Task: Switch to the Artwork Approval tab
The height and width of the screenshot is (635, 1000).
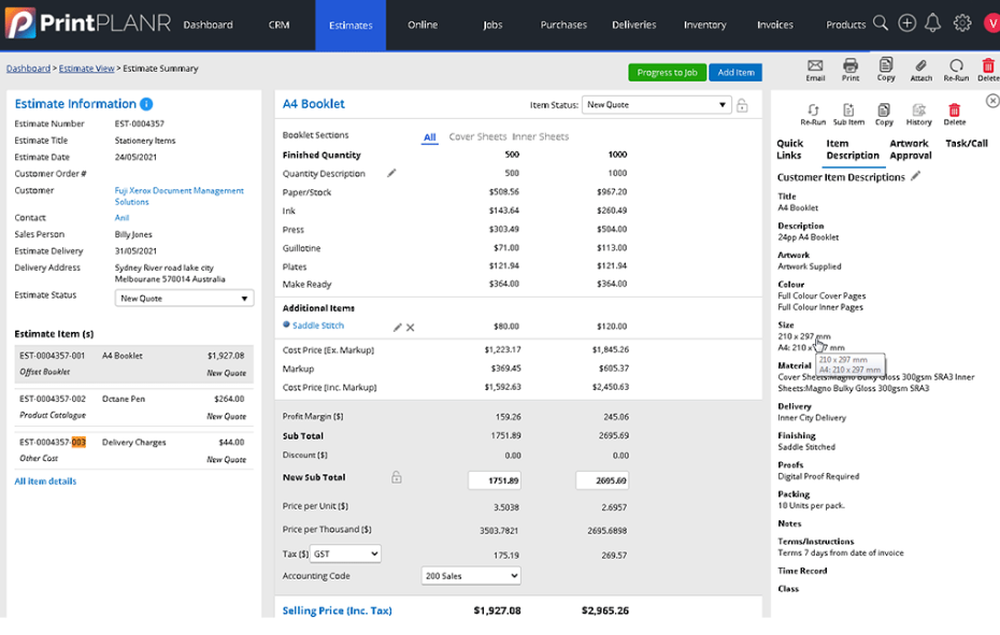Action: (909, 149)
